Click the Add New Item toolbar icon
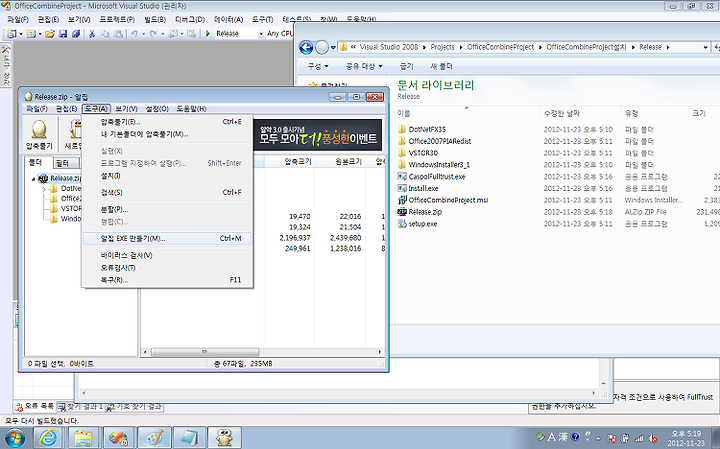Screen dimensions: 720x449 click(x=31, y=34)
